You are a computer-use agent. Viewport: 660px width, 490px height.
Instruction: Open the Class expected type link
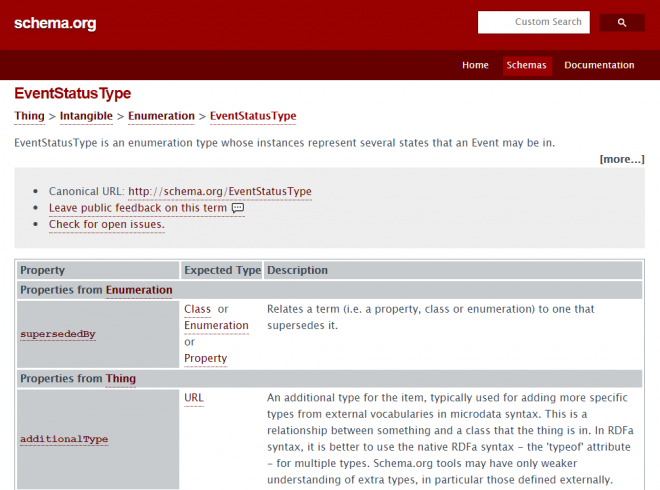click(197, 309)
